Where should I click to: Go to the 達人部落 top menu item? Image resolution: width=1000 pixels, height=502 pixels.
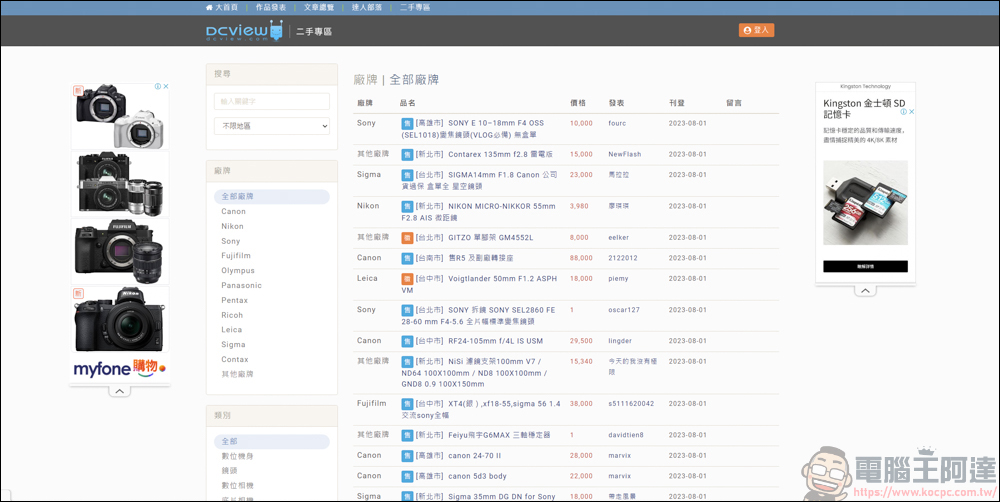click(x=366, y=7)
